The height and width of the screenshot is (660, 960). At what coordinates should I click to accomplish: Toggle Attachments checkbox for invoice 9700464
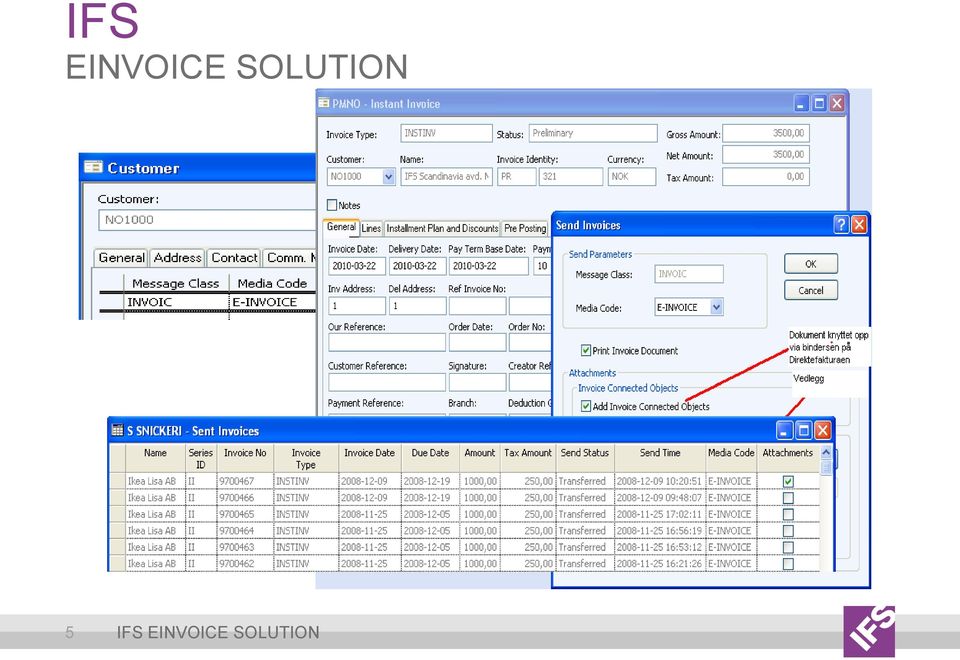[788, 531]
